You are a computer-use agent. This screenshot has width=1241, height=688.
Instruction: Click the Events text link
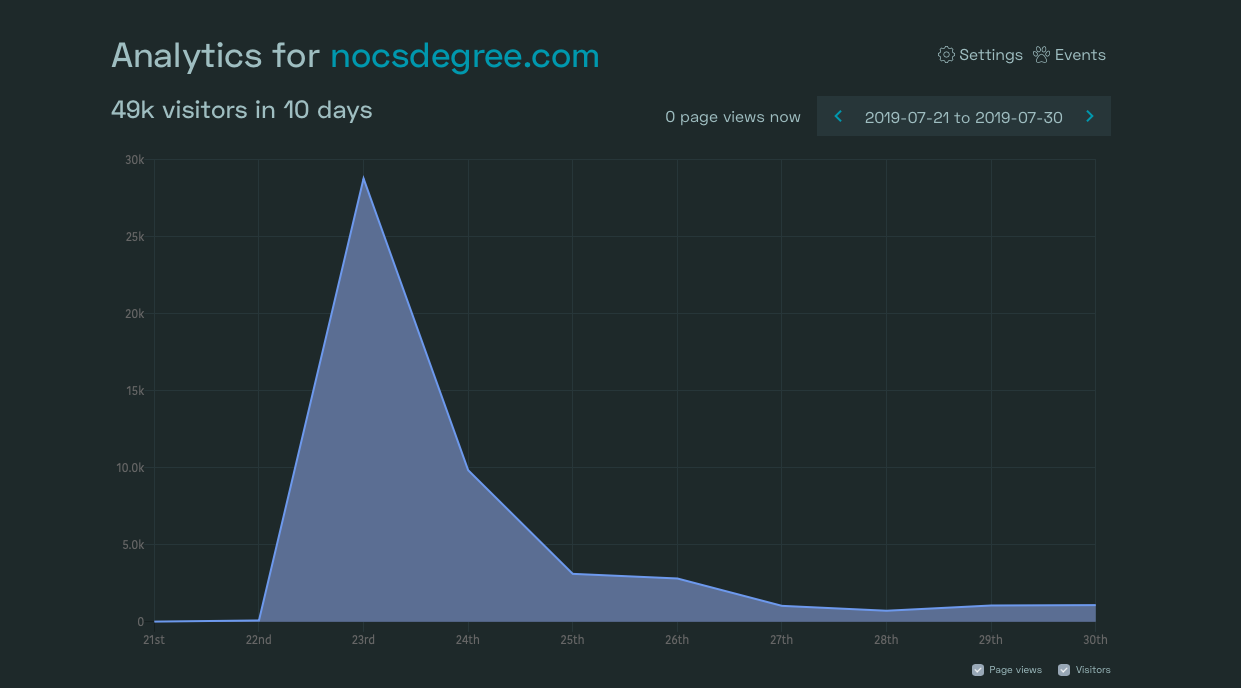(x=1080, y=55)
